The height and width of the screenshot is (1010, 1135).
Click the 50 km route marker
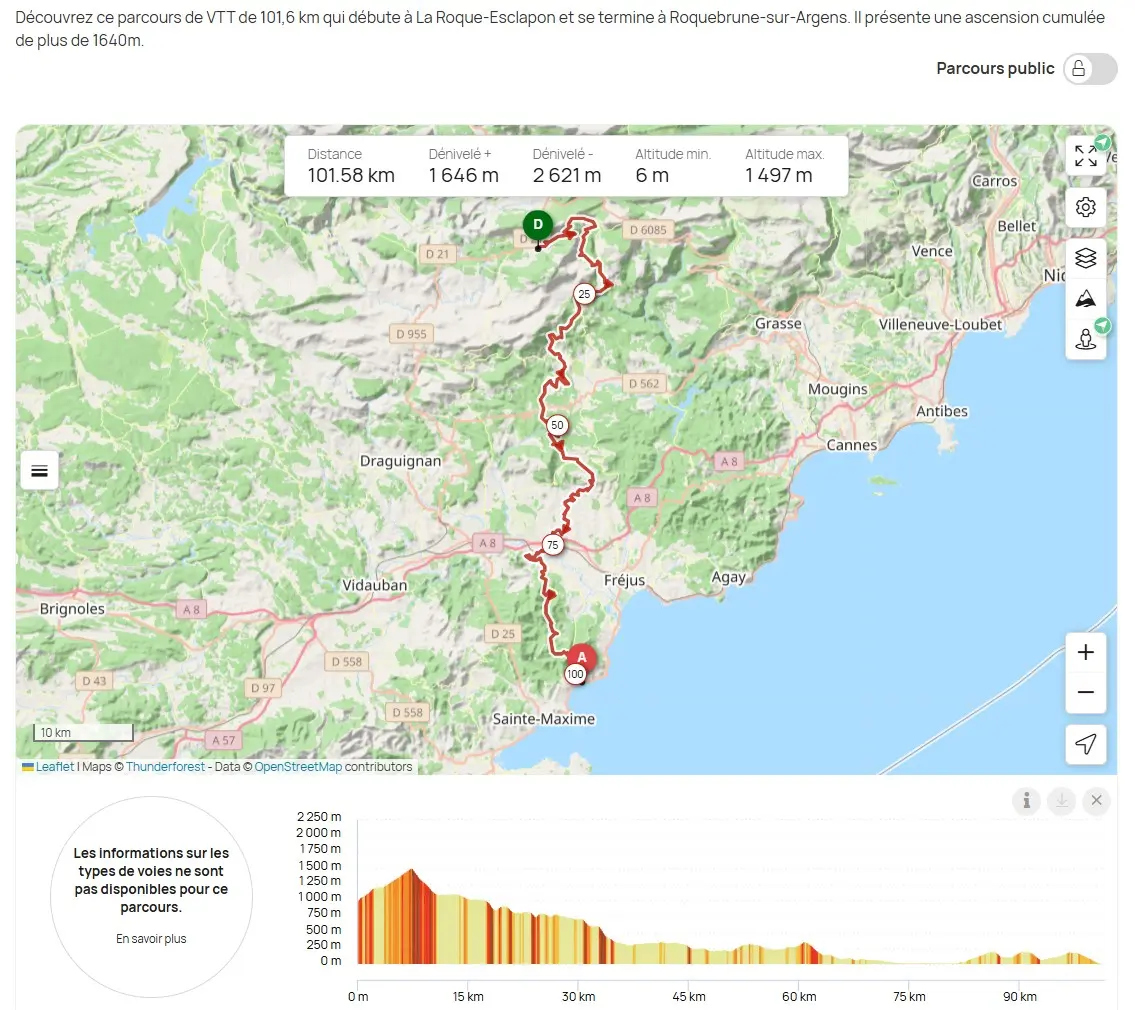[x=557, y=426]
